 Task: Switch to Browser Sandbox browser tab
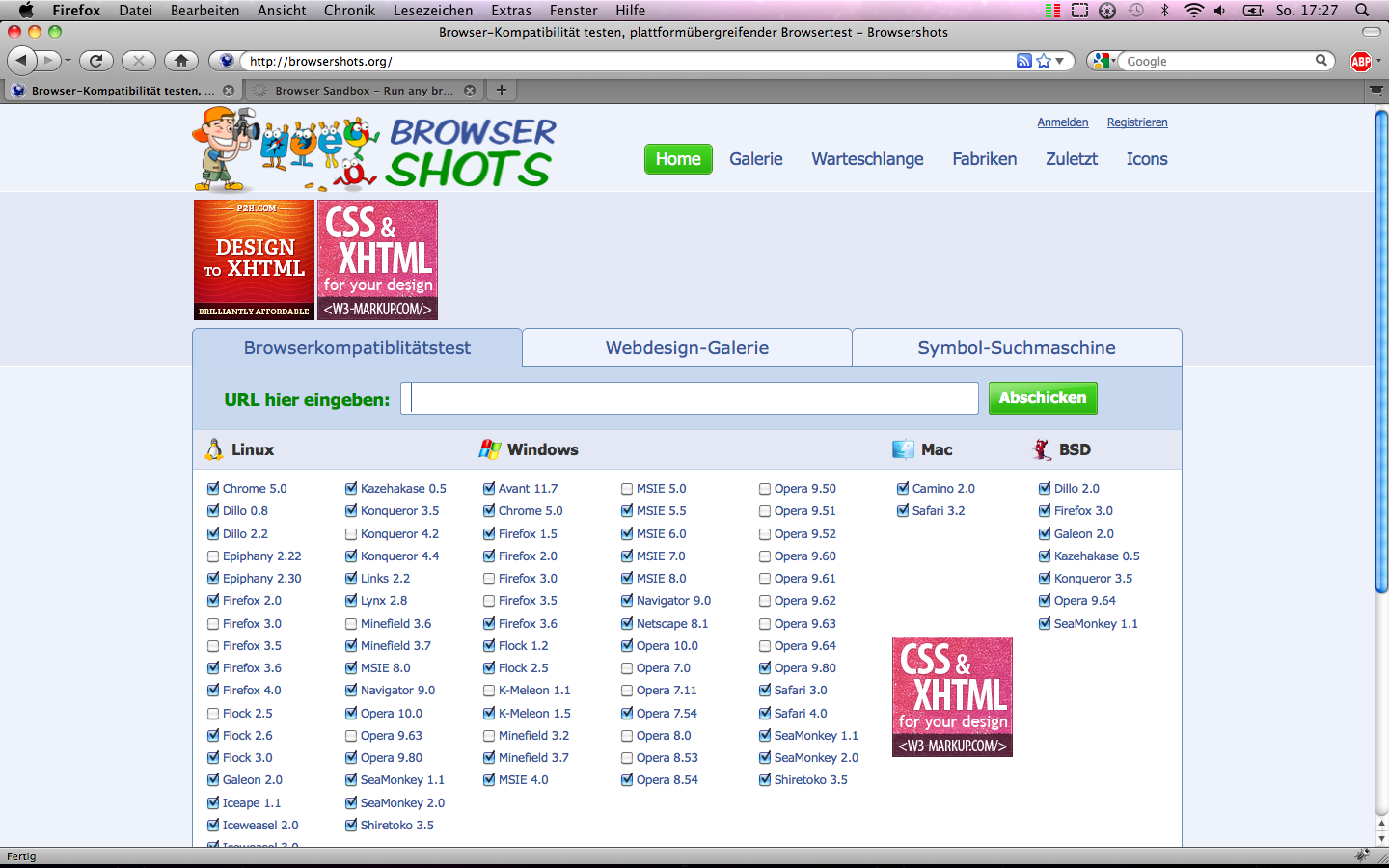pos(364,90)
